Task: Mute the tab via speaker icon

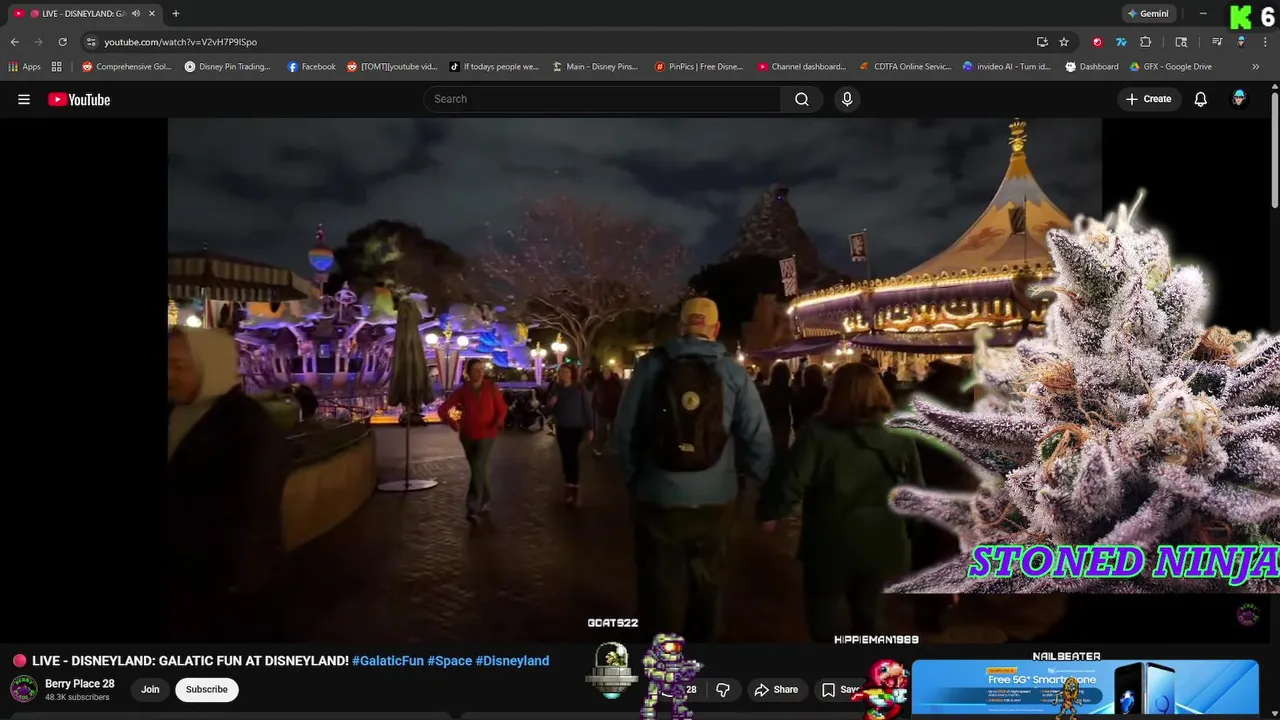Action: 136,14
